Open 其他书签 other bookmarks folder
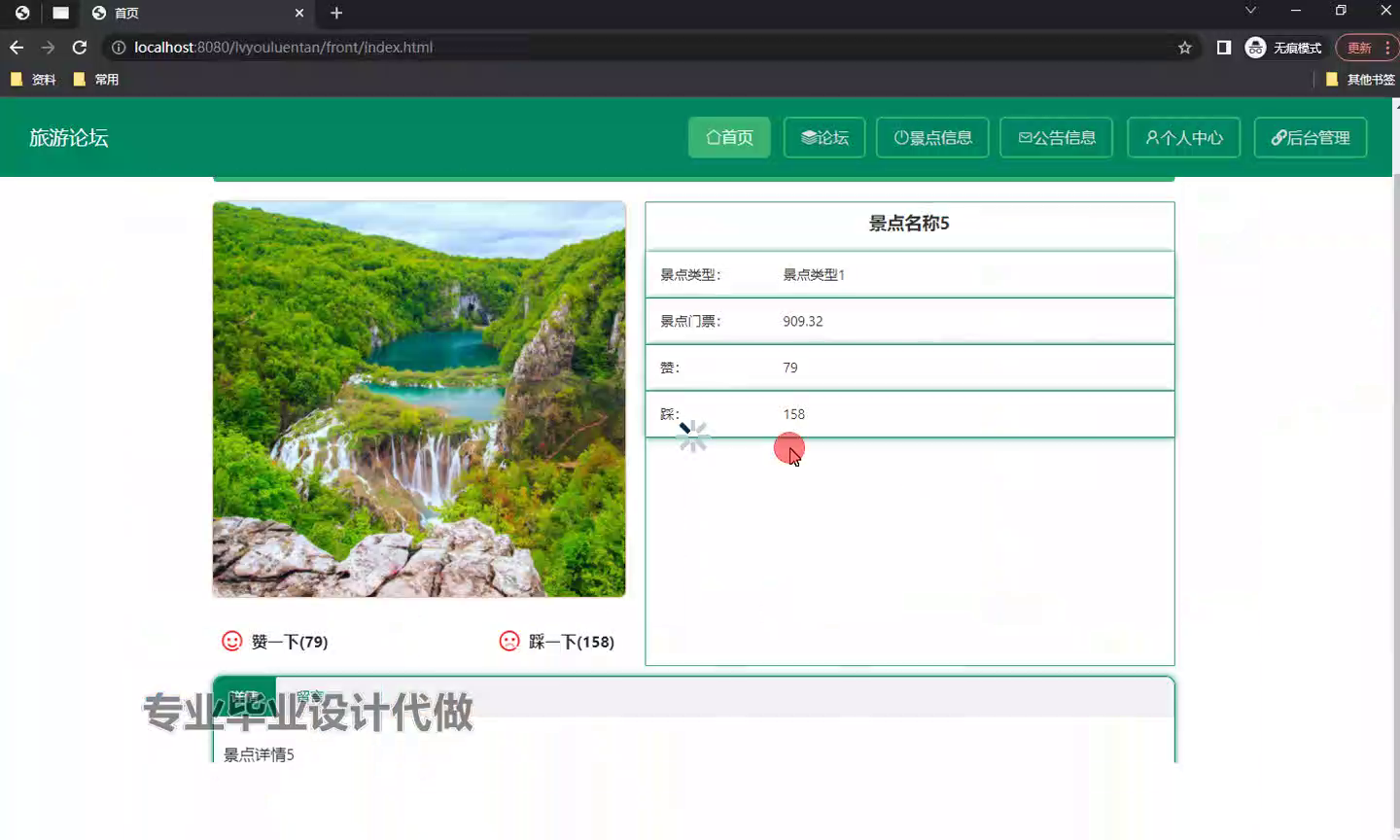 [1360, 80]
